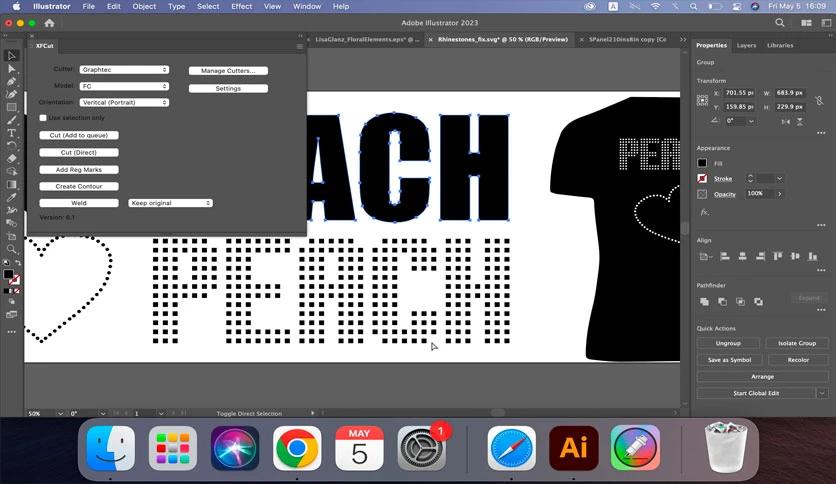The image size is (836, 484).
Task: Click Horizontal Align Left icon
Action: (725, 256)
